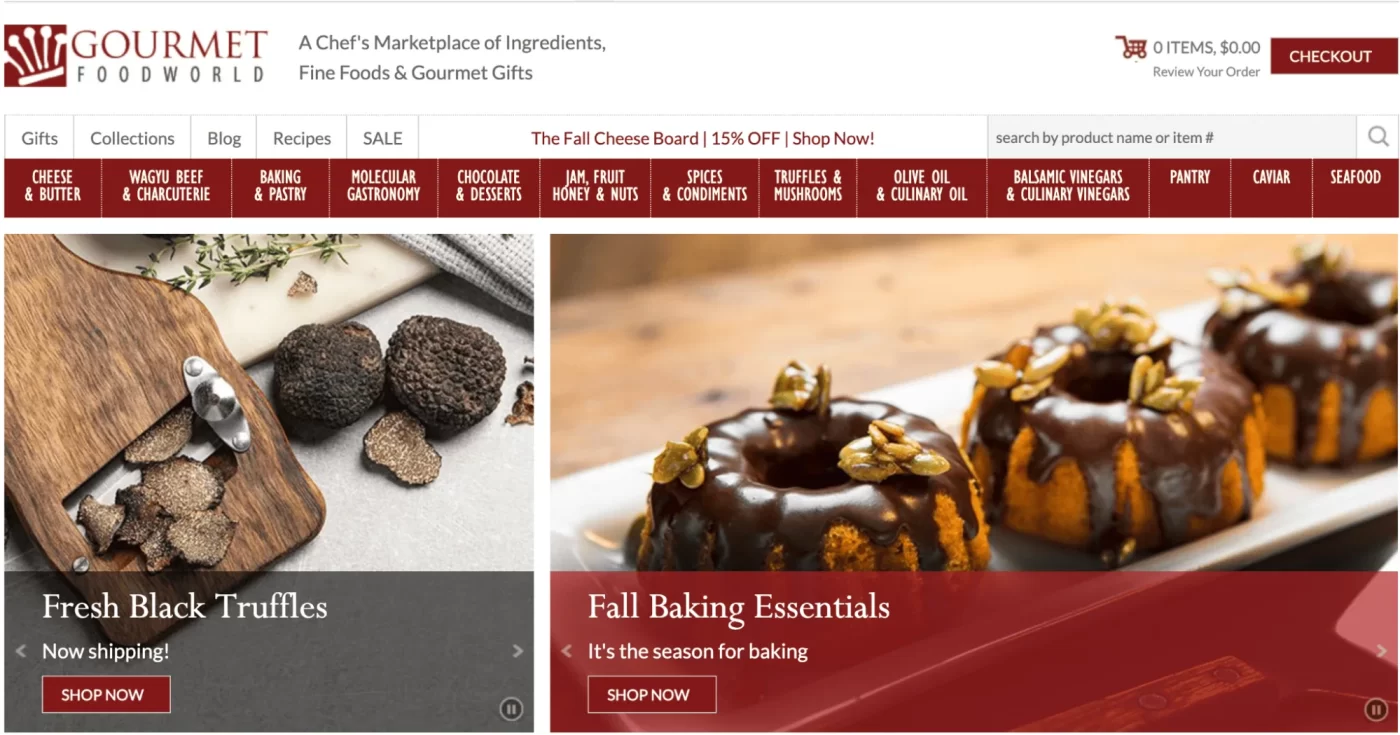Image resolution: width=1400 pixels, height=735 pixels.
Task: Advance to next slide on truffles banner
Action: [x=518, y=651]
